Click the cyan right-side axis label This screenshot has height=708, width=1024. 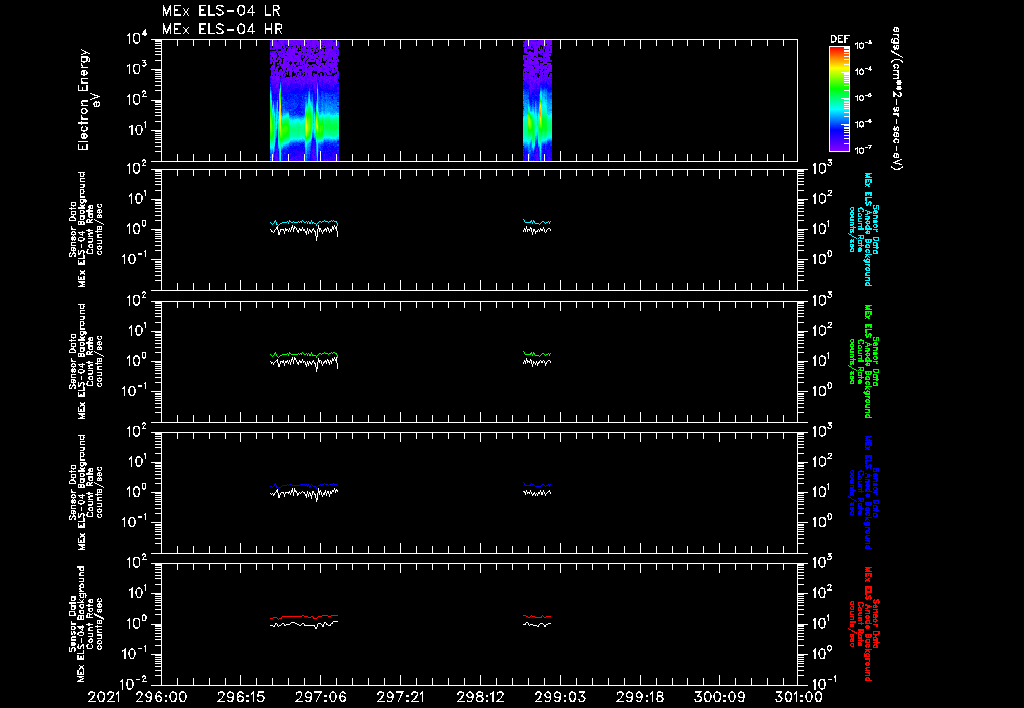863,229
